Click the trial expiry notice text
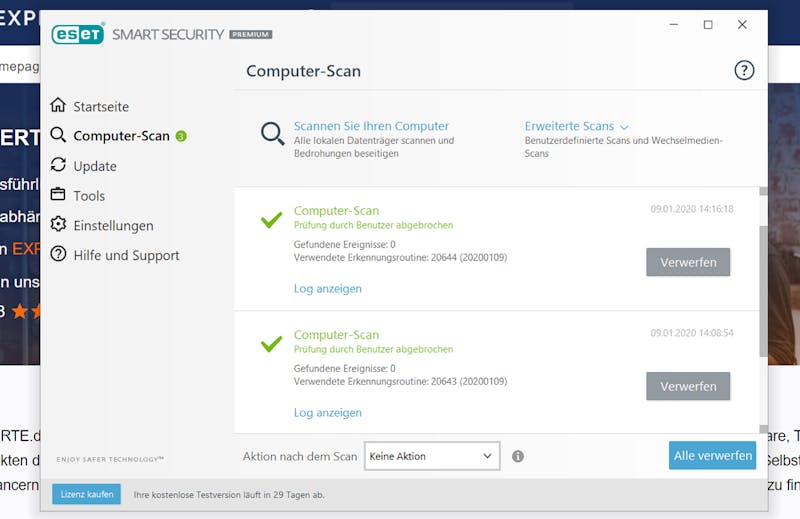 (229, 495)
